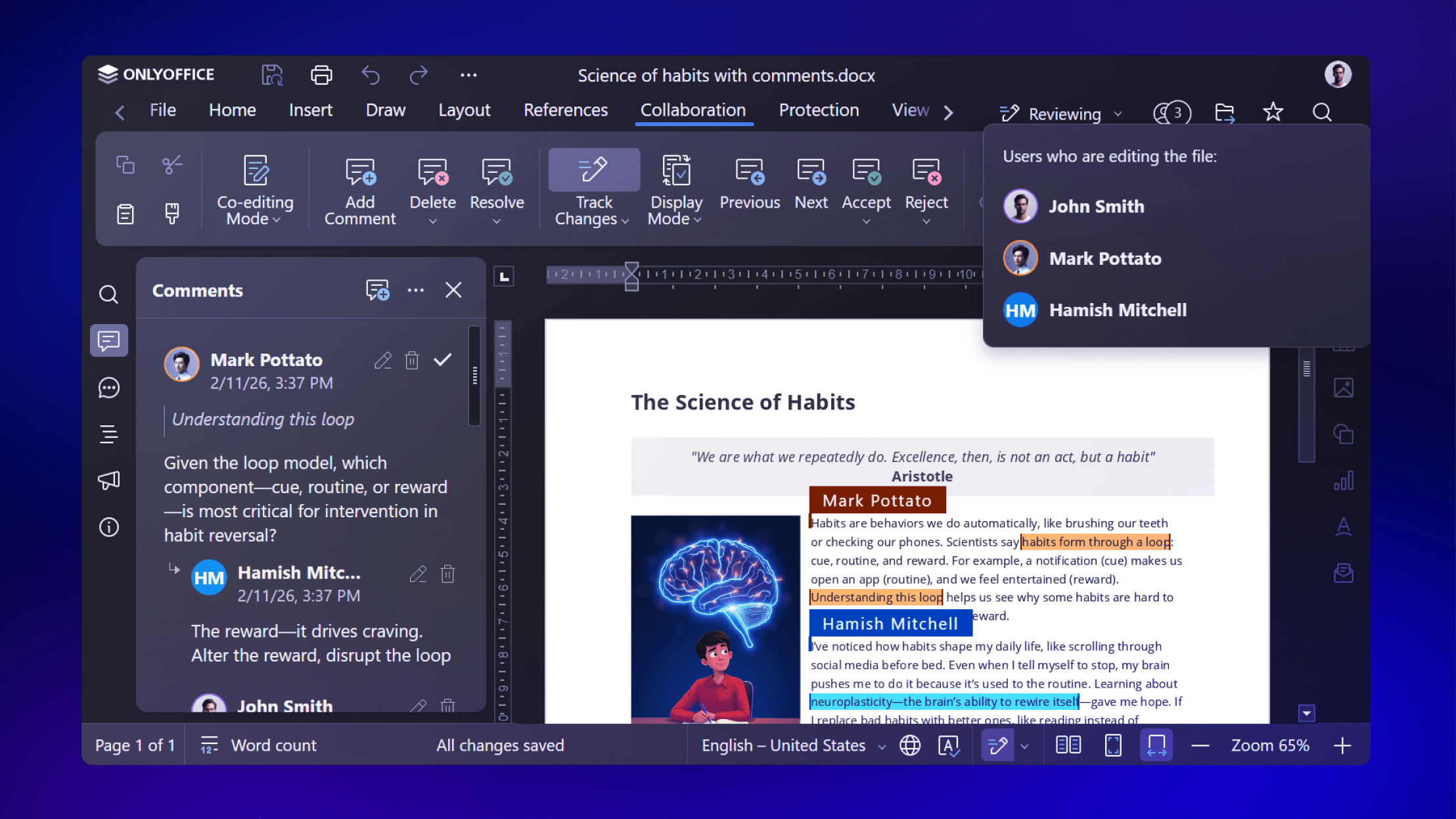Toggle Fit to width in status bar
This screenshot has width=1456, height=819.
tap(1156, 745)
